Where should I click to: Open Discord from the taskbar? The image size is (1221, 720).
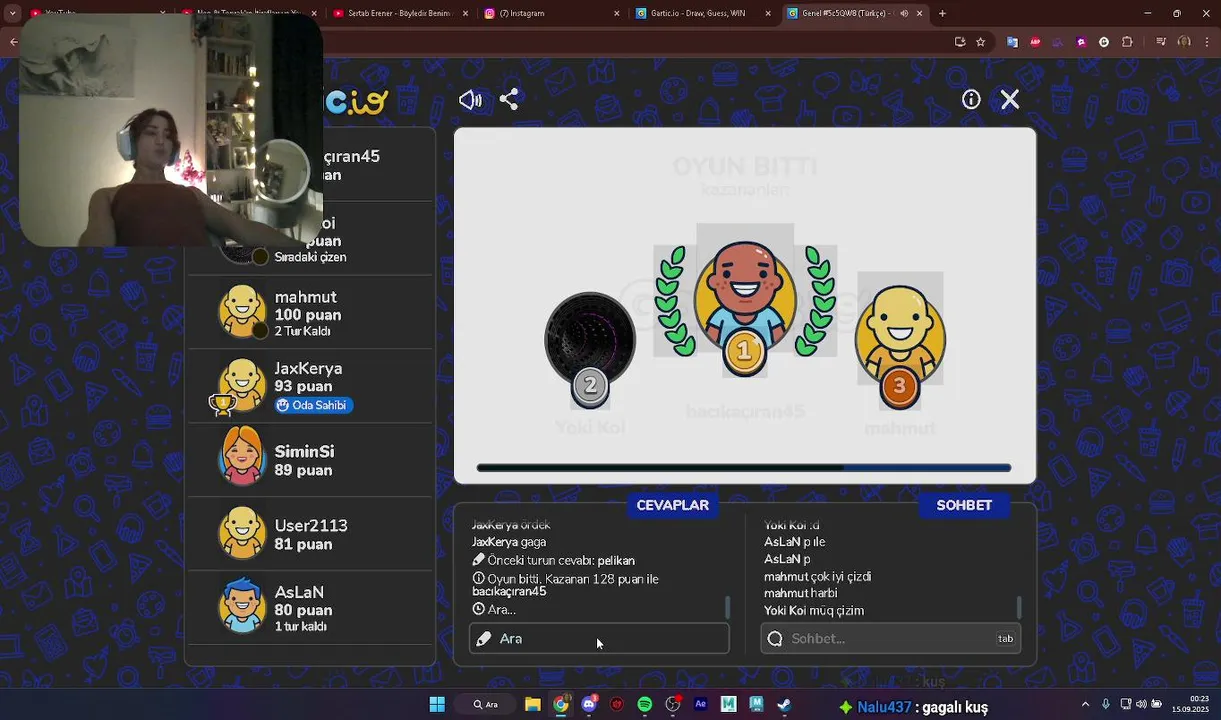coord(589,705)
